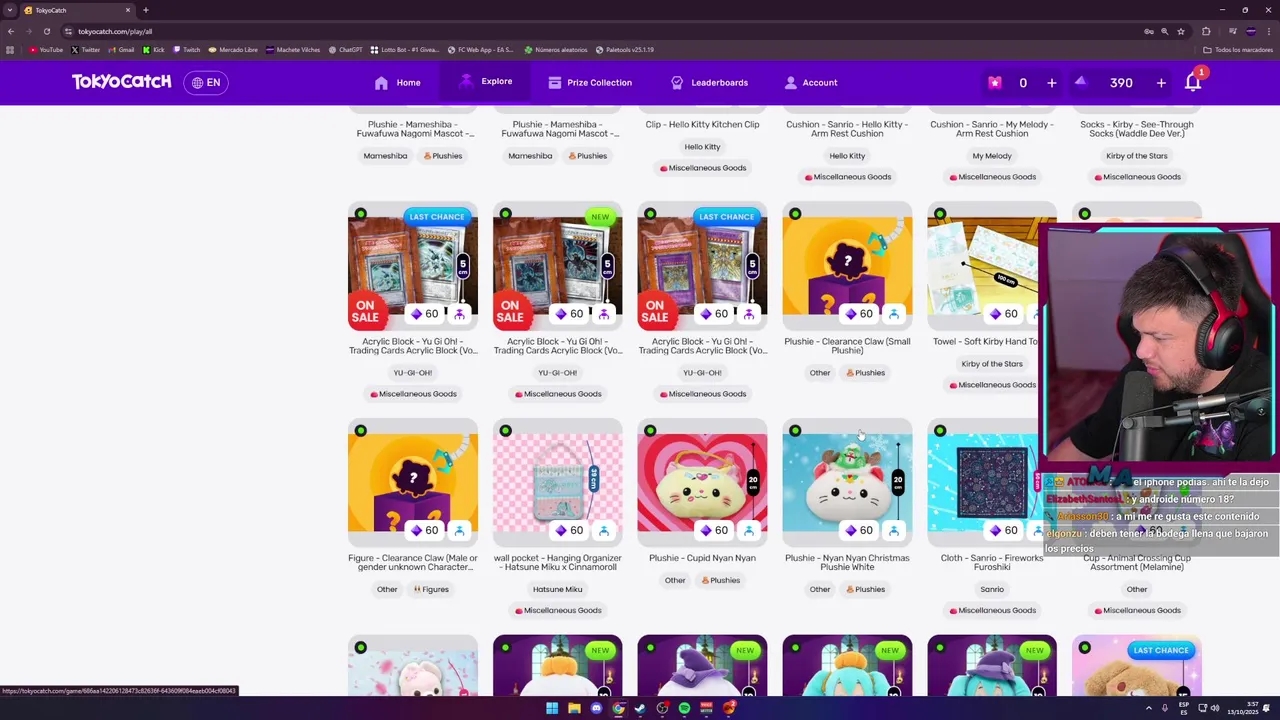Open the tab search dropdown arrow

point(9,10)
